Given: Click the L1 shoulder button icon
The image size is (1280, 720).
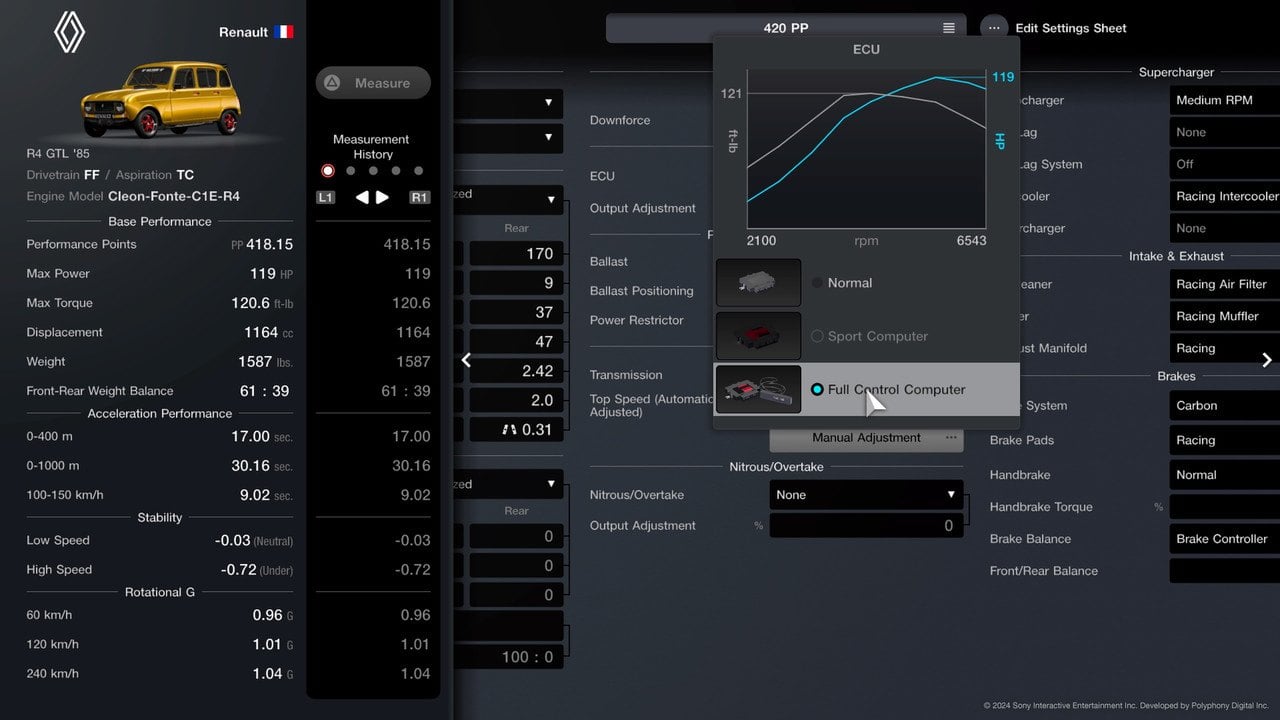Looking at the screenshot, I should (325, 198).
